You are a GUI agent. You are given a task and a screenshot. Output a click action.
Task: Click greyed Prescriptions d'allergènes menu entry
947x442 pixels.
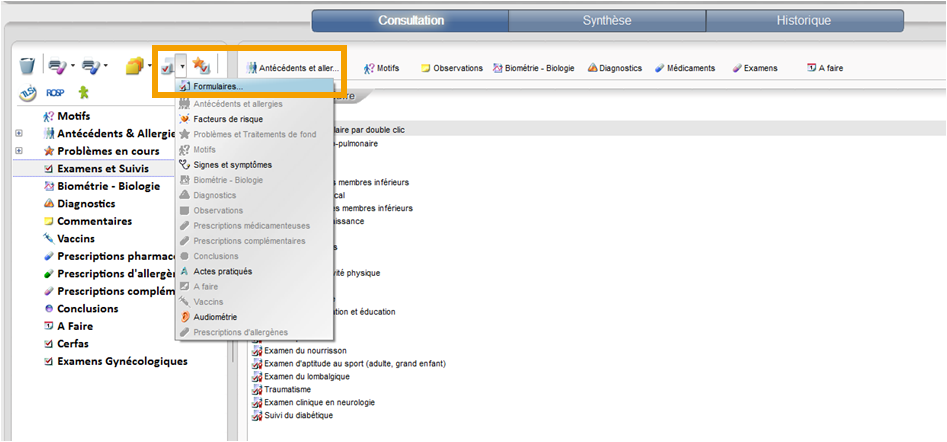click(254, 332)
